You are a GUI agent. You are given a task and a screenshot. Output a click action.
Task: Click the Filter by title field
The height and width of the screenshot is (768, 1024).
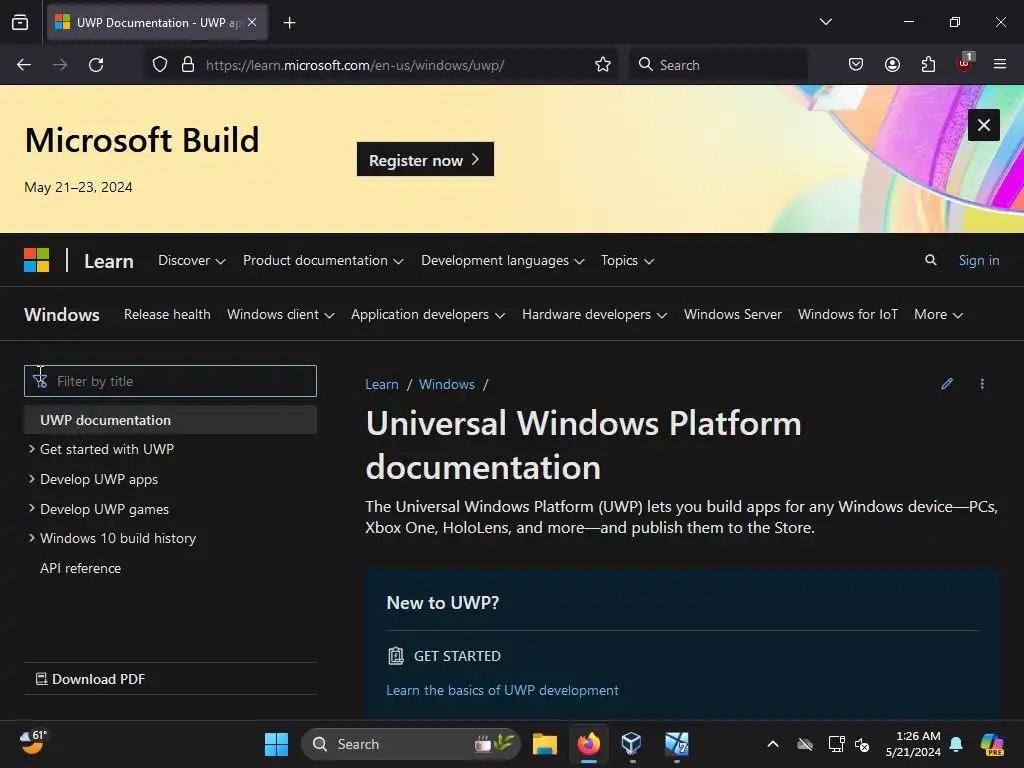point(170,381)
